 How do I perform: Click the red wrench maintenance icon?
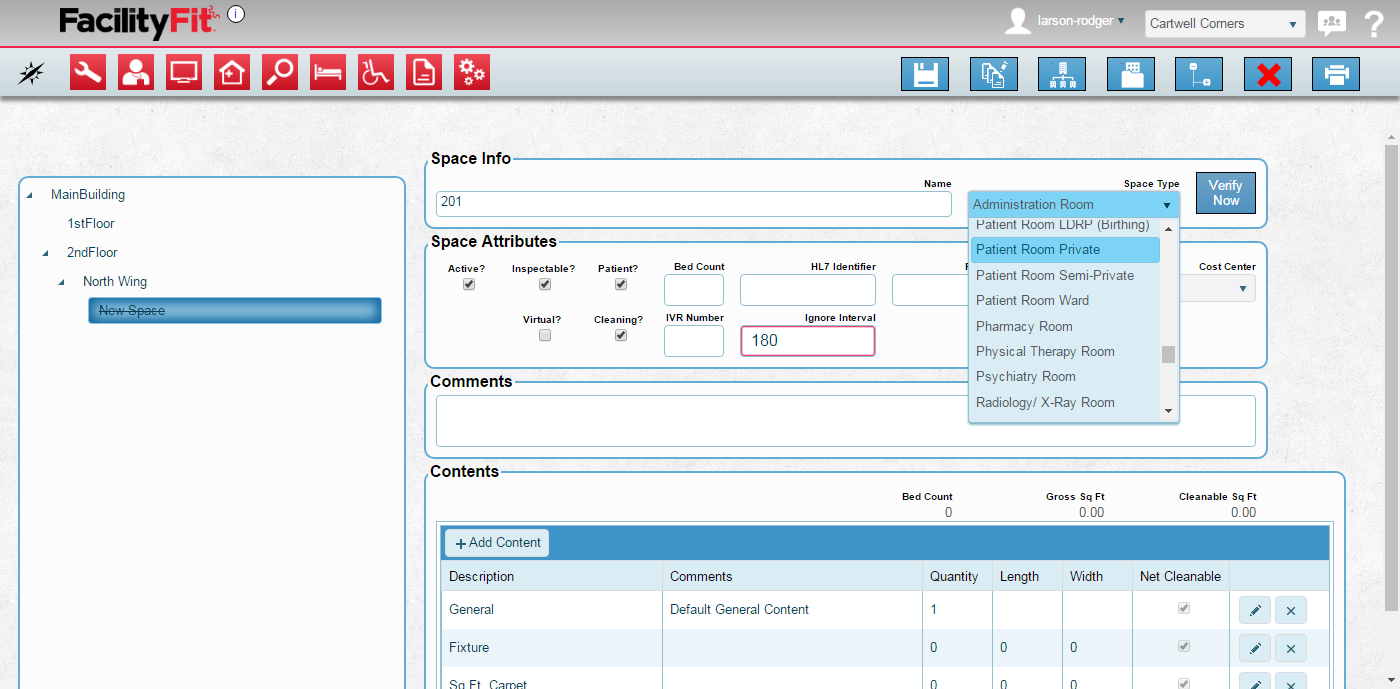point(88,73)
